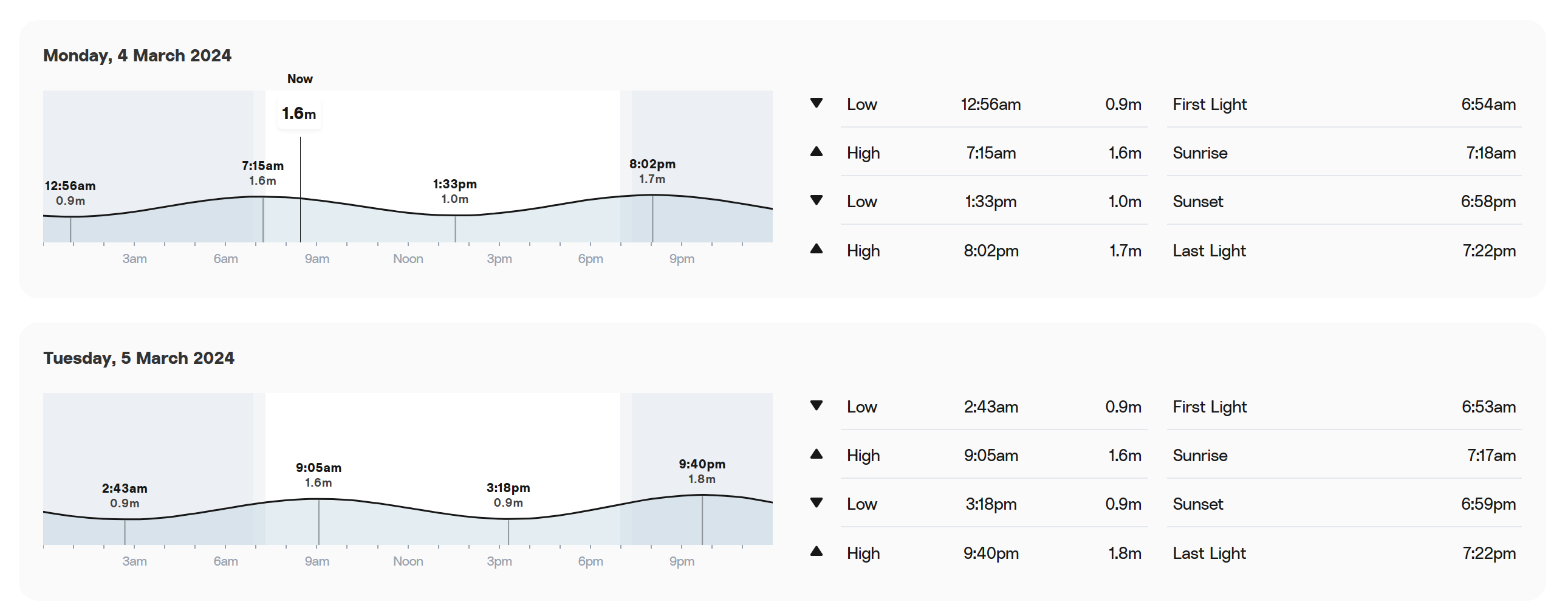Click Tuesday's Sunset 6:59pm time

[1488, 504]
